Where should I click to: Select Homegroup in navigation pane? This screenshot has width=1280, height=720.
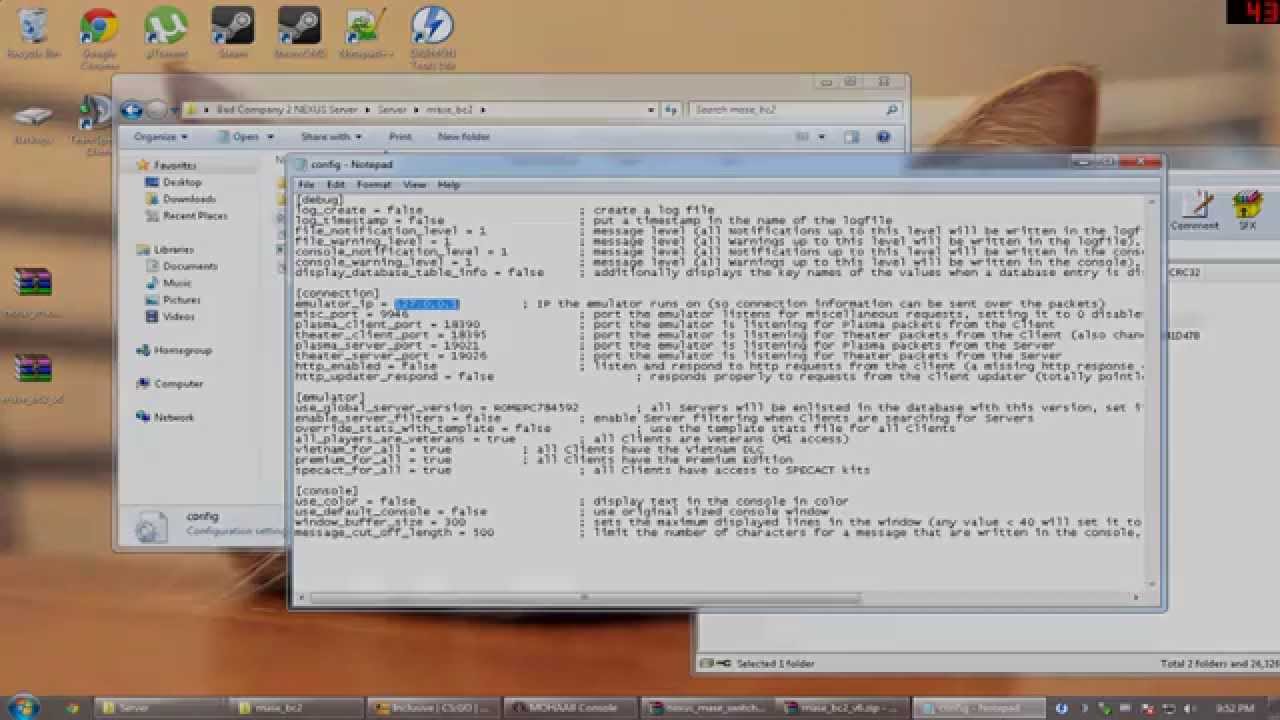pyautogui.click(x=183, y=351)
